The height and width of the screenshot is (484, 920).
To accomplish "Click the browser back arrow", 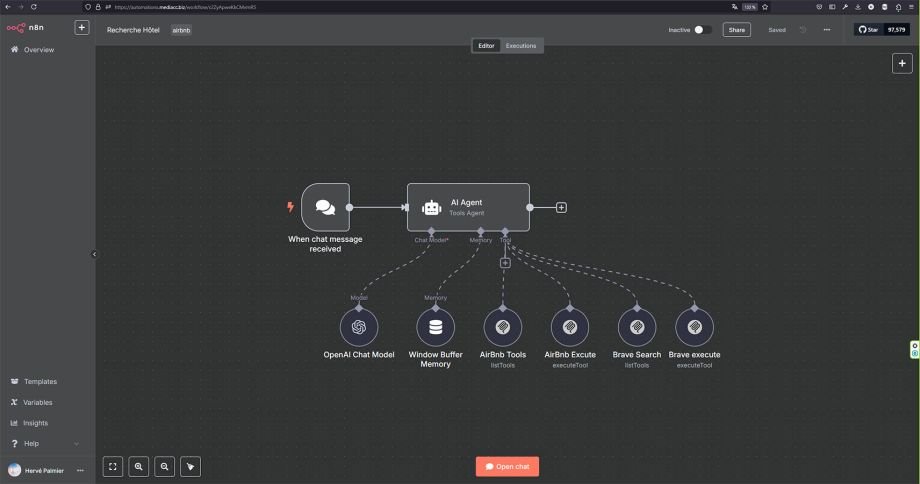I will pos(8,7).
